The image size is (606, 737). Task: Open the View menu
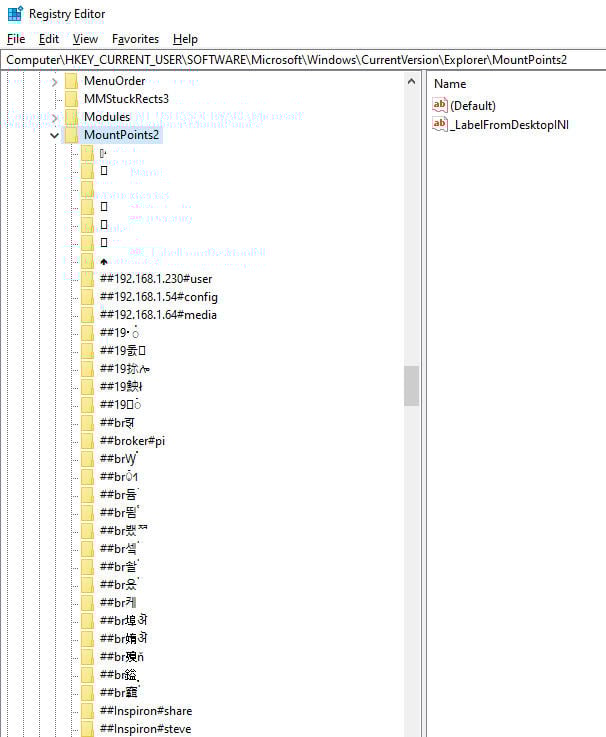tap(85, 39)
